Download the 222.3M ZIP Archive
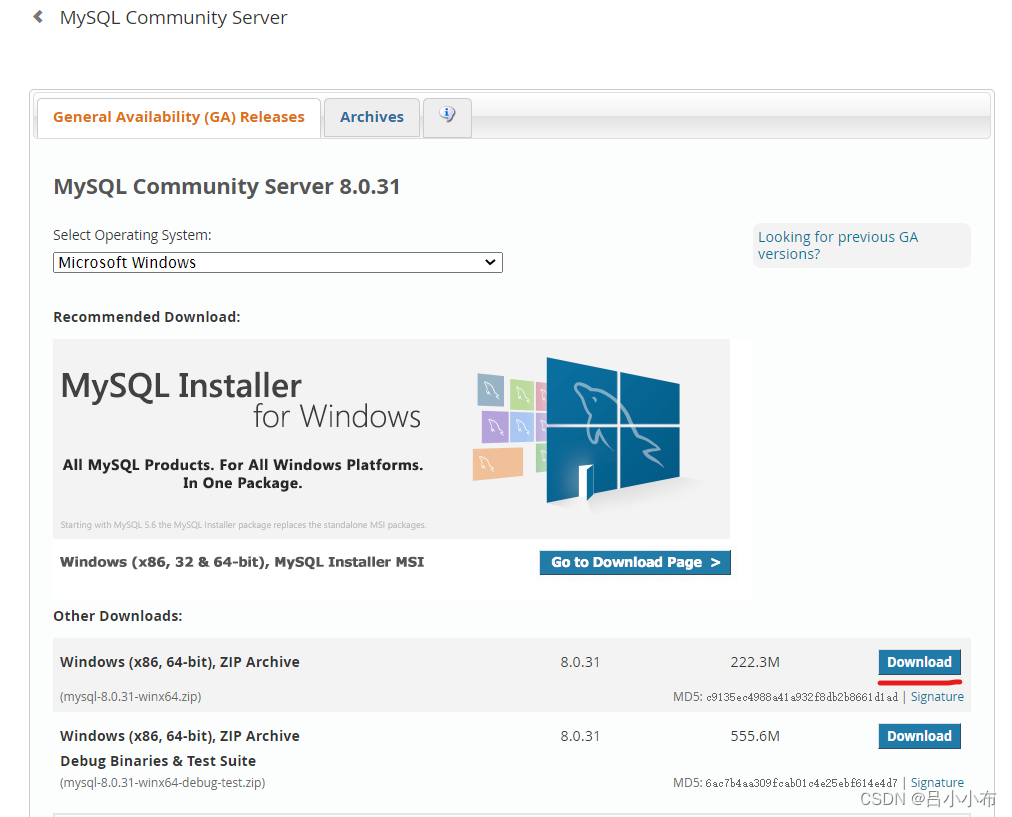1012x817 pixels. click(x=919, y=662)
